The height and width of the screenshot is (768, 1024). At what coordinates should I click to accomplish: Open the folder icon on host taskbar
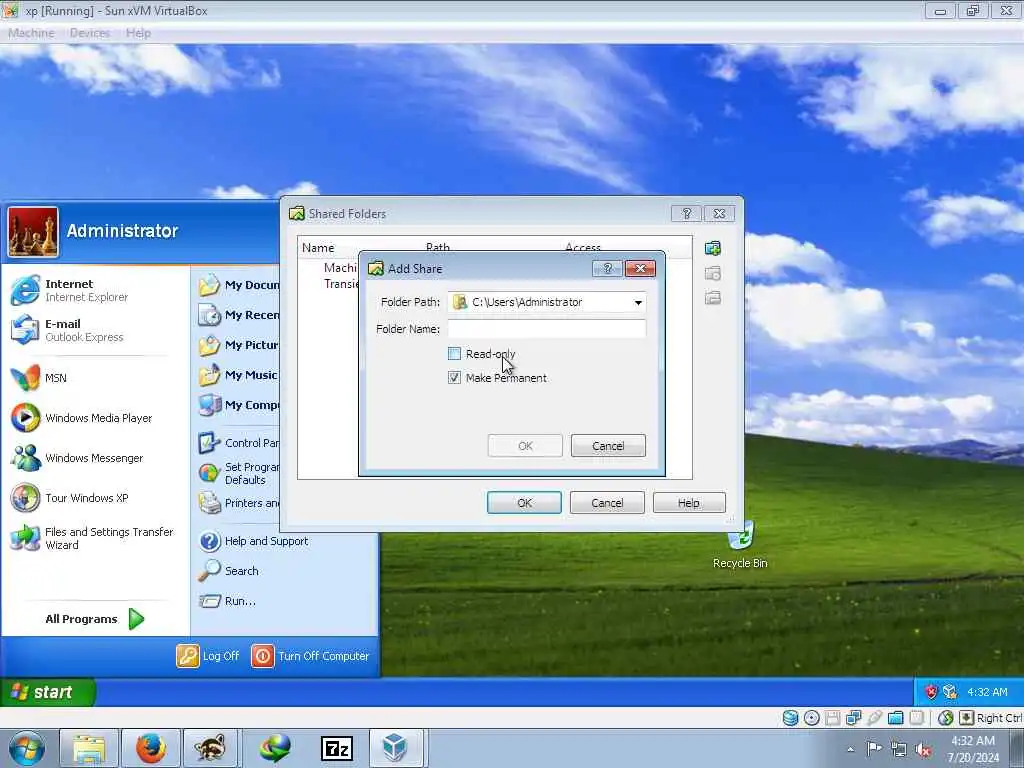click(89, 748)
